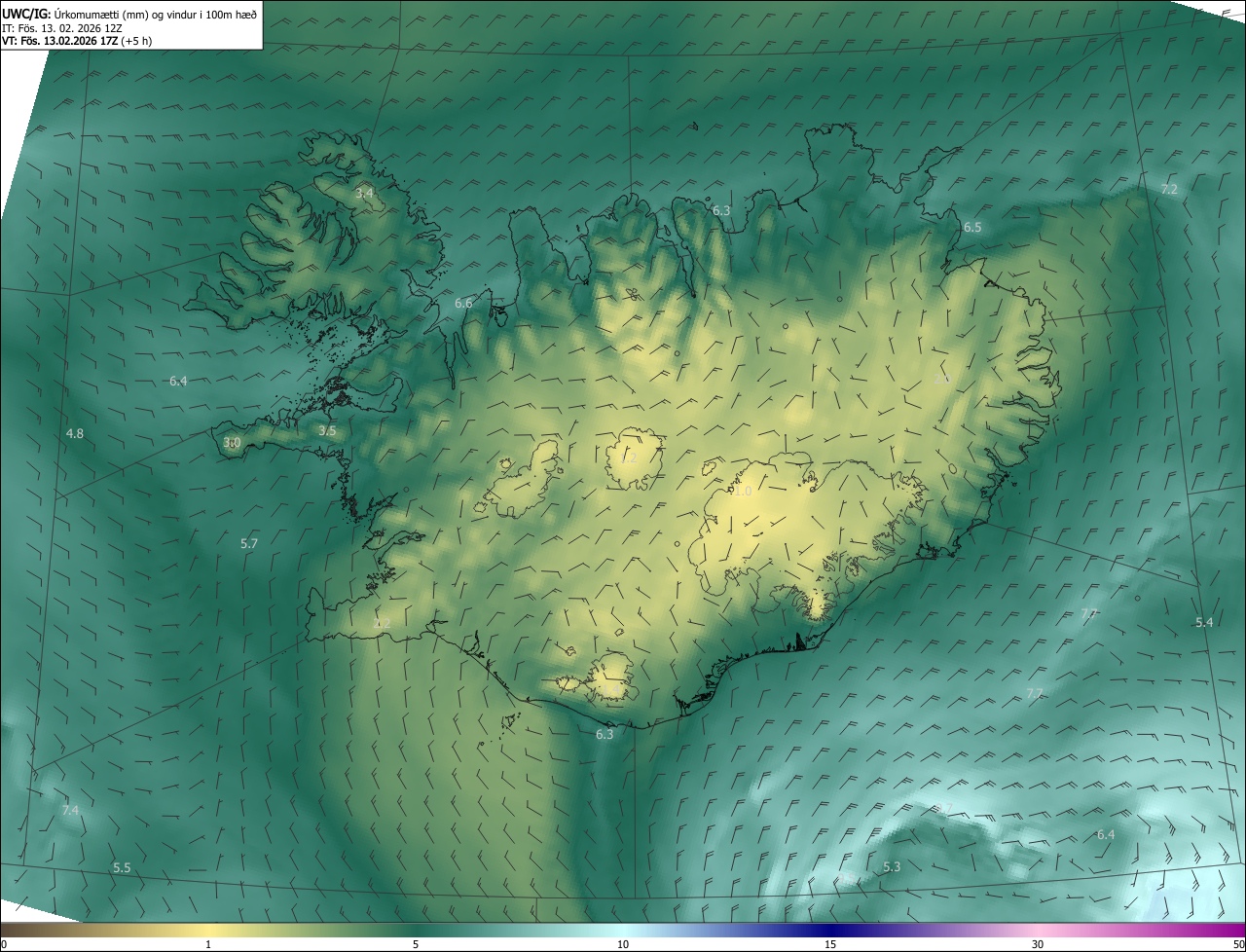The height and width of the screenshot is (952, 1246).
Task: Click the color scale tick label 5
Action: (x=416, y=944)
